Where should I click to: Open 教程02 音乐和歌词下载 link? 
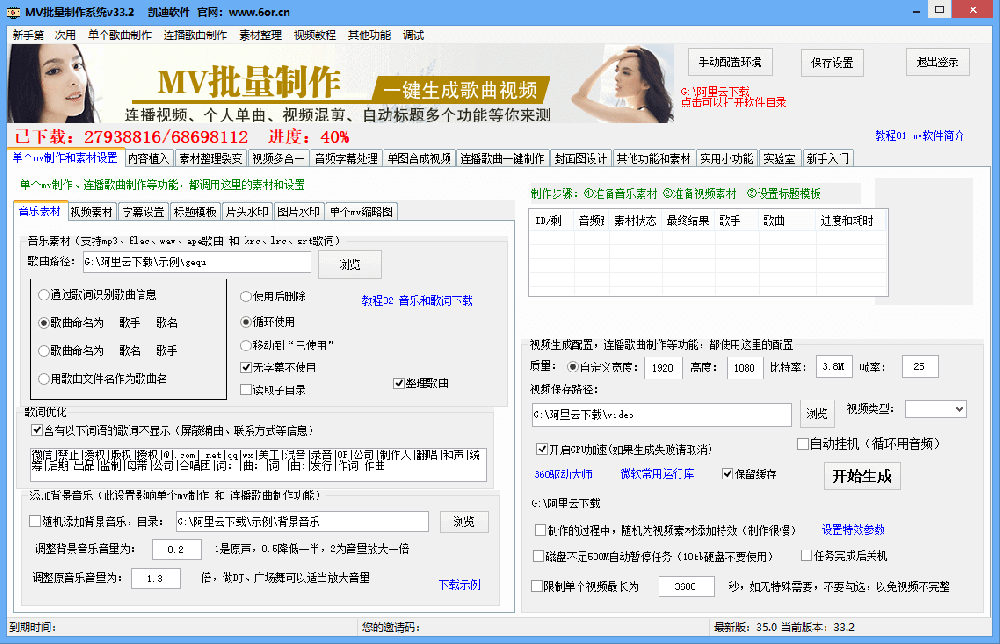click(x=416, y=300)
